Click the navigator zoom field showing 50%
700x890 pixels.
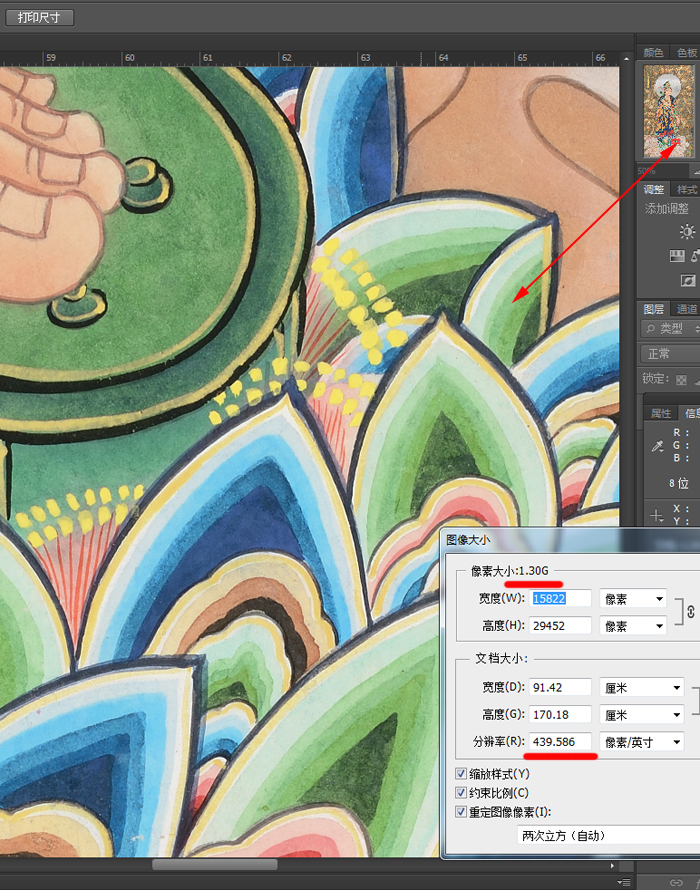pyautogui.click(x=661, y=171)
